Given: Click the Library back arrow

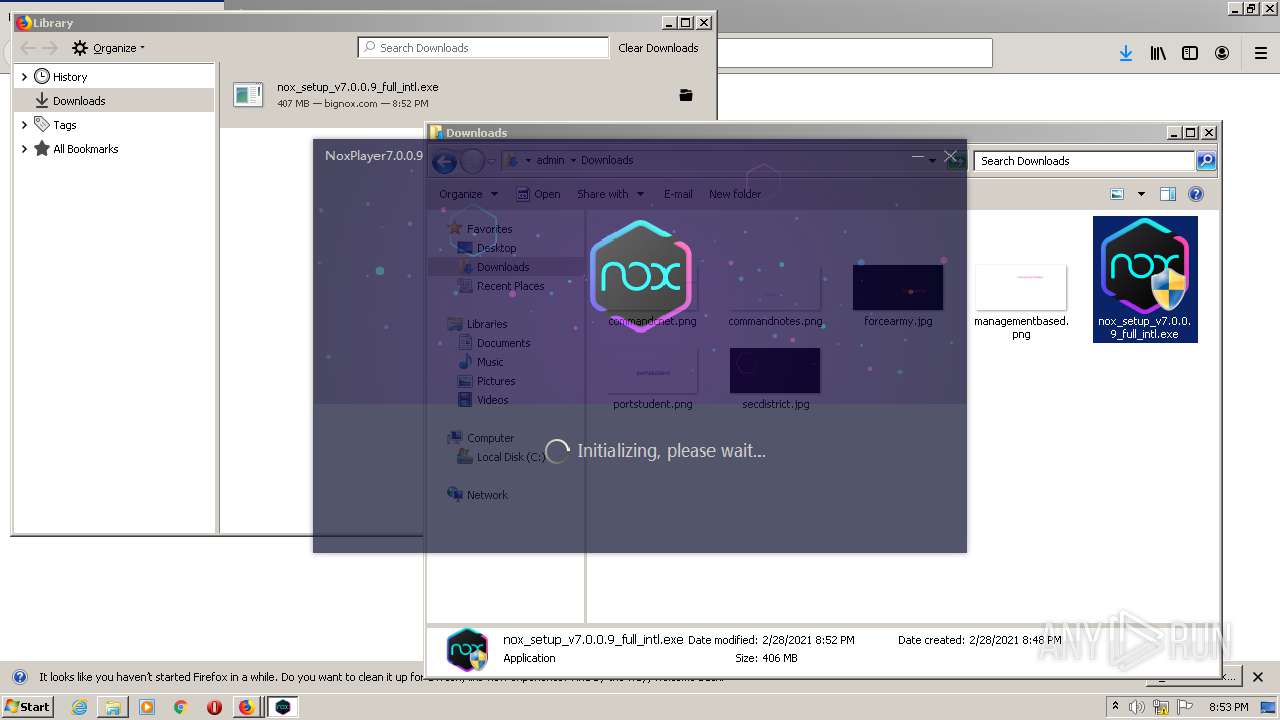Looking at the screenshot, I should [x=28, y=48].
